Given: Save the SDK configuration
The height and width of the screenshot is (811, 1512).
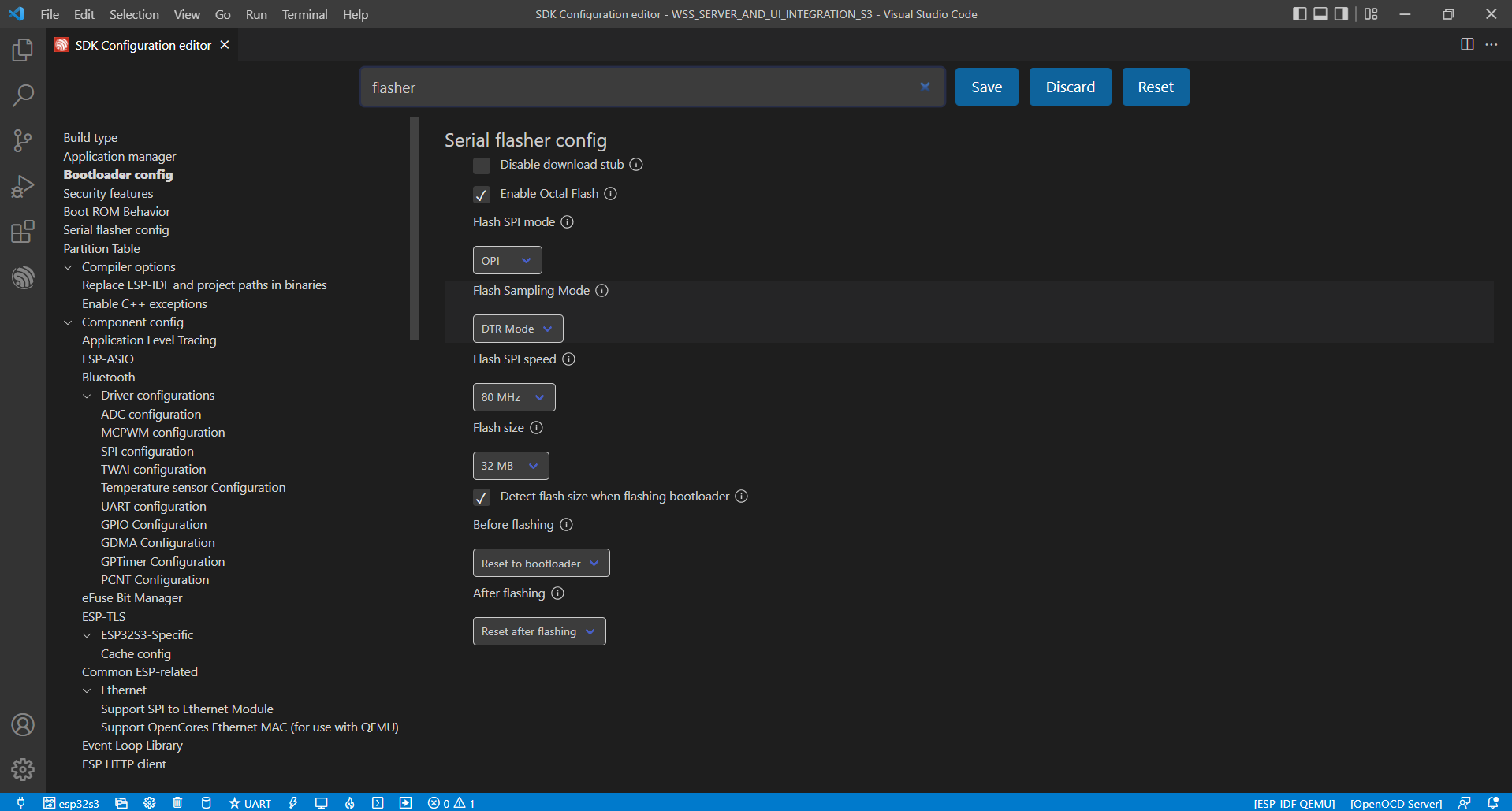Looking at the screenshot, I should (x=986, y=87).
